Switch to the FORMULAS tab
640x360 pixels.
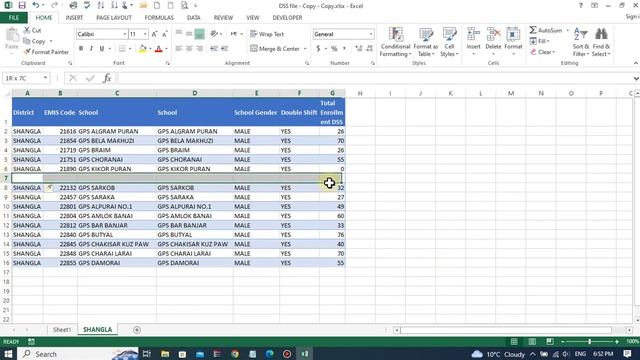(159, 18)
